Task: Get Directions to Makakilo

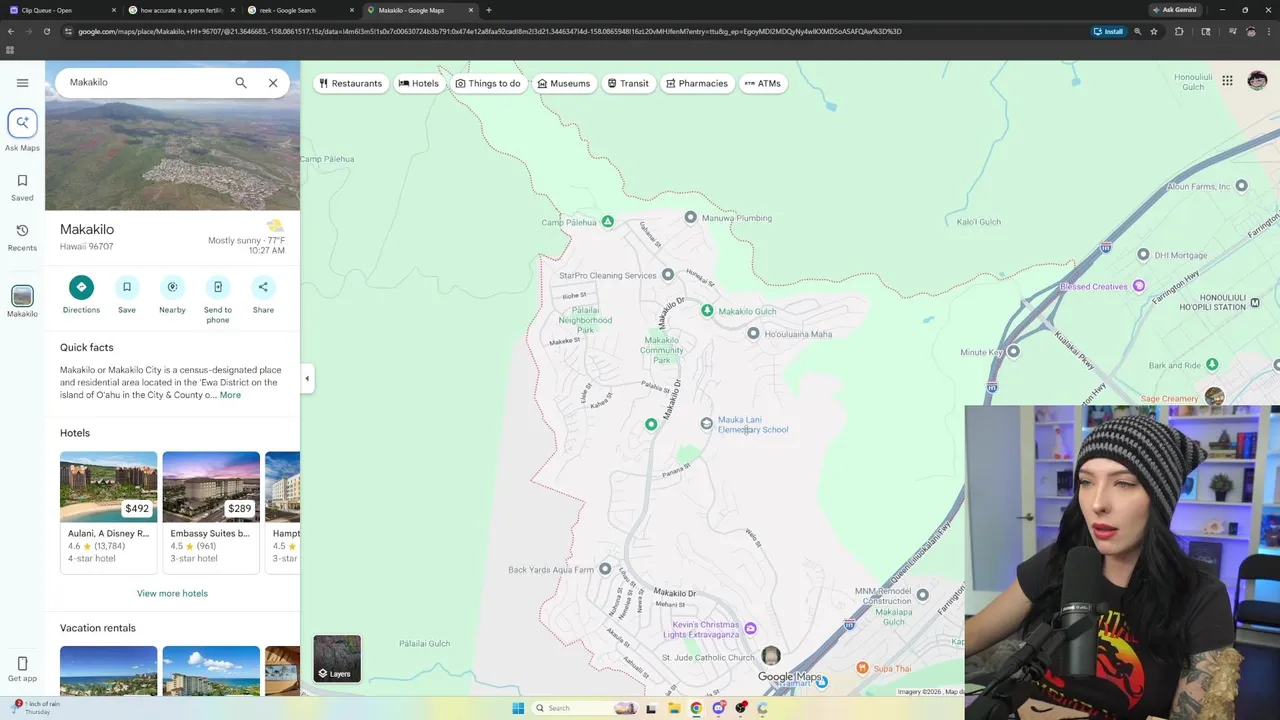Action: (x=81, y=295)
